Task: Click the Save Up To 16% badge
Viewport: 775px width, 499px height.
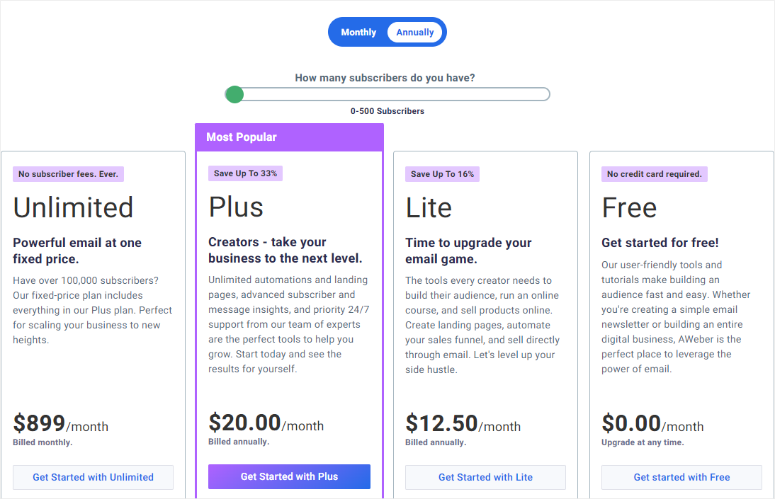Action: tap(442, 174)
